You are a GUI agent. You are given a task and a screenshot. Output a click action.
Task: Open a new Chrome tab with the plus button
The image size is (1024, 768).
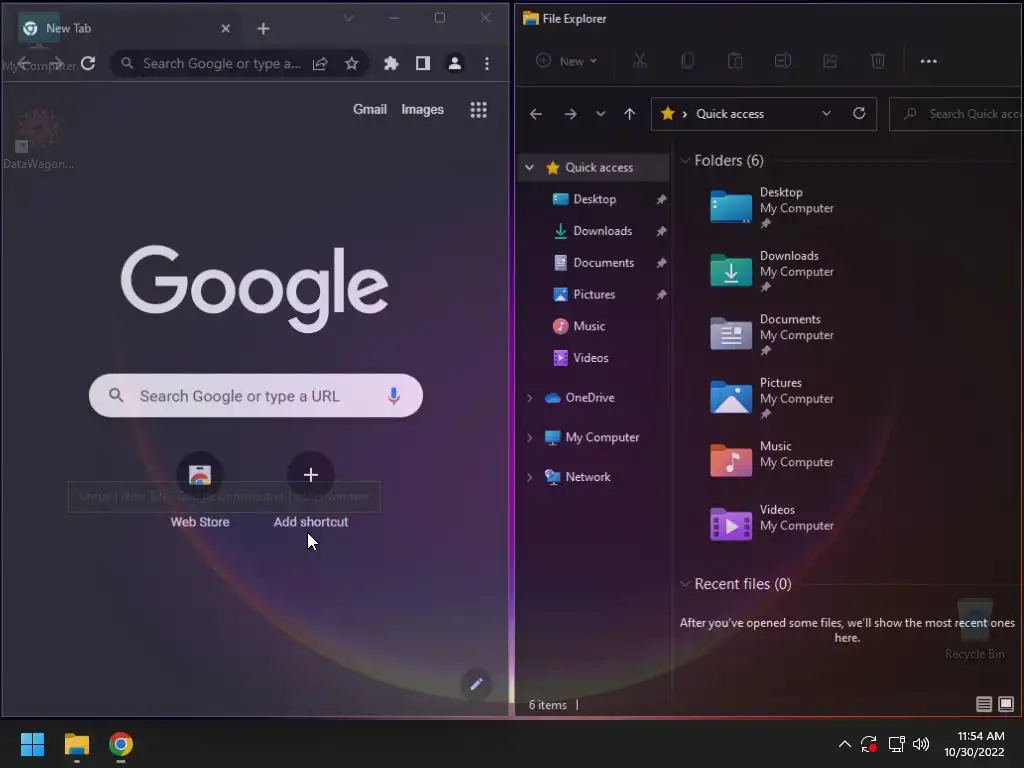(263, 29)
